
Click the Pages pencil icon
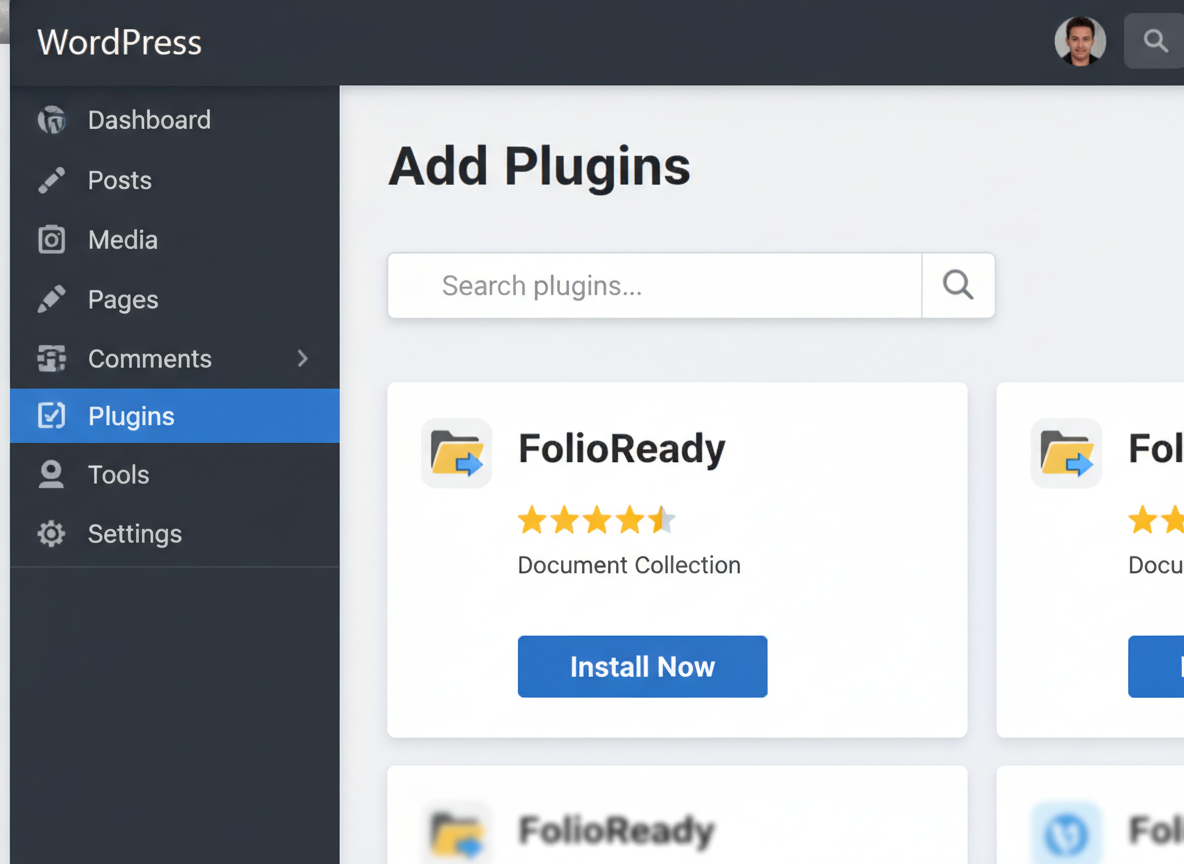click(51, 299)
